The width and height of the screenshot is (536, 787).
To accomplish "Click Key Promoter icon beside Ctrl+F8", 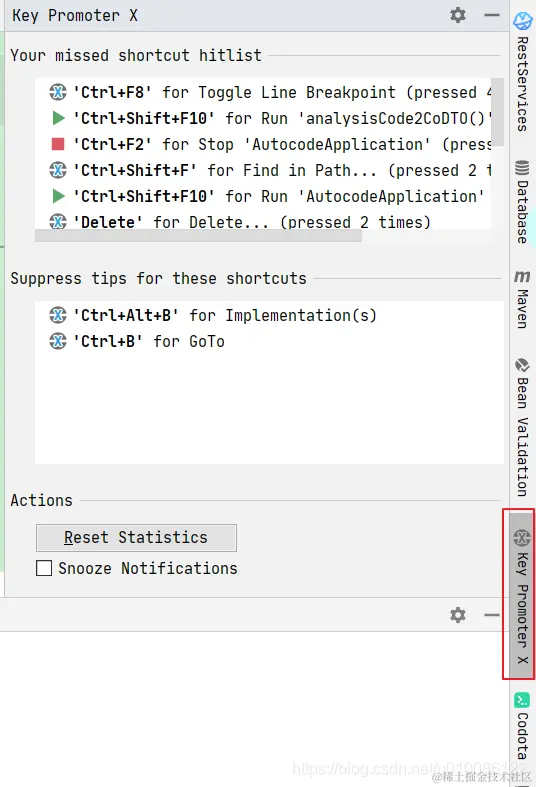I will point(58,92).
